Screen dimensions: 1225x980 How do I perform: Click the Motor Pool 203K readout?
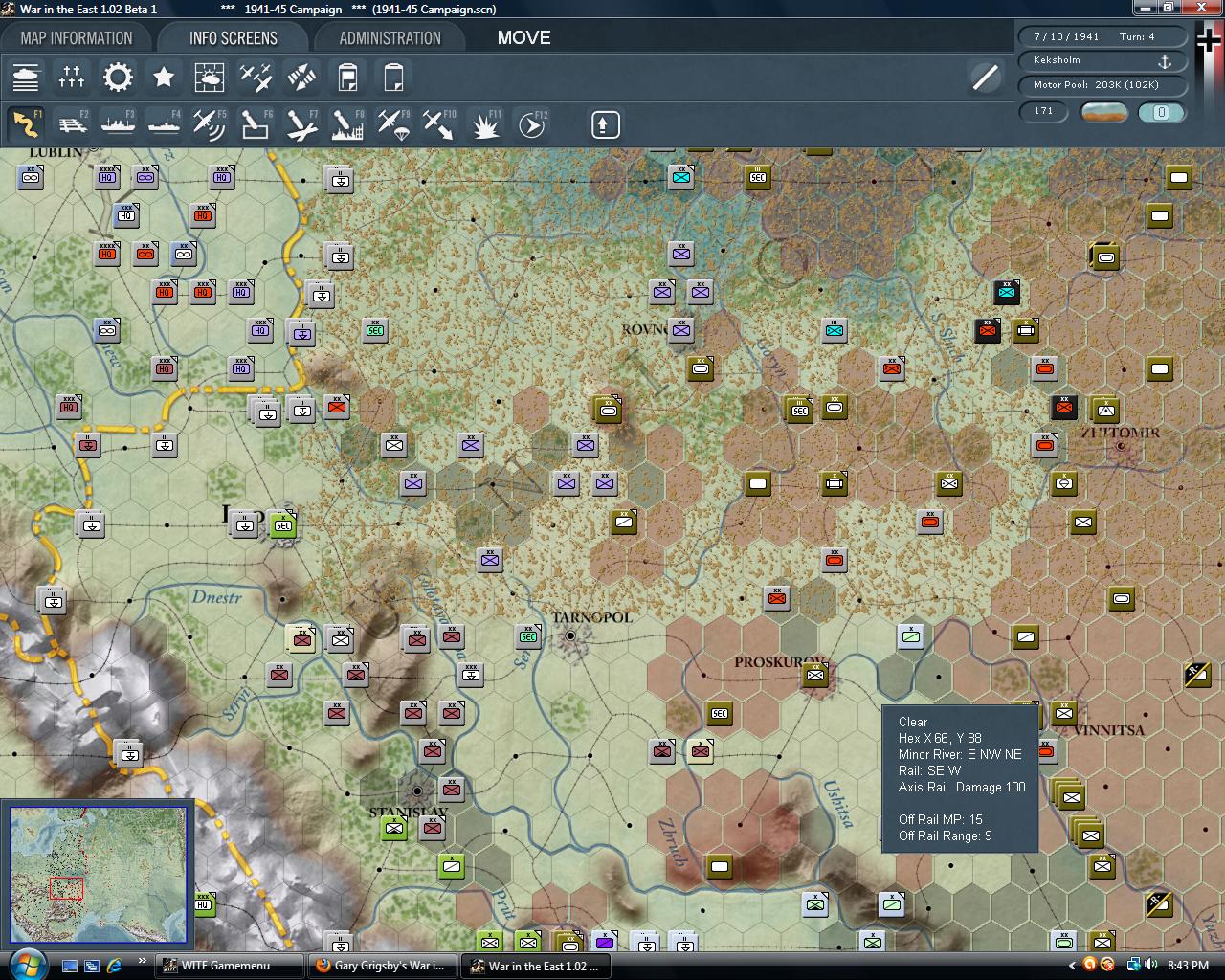[x=1102, y=85]
